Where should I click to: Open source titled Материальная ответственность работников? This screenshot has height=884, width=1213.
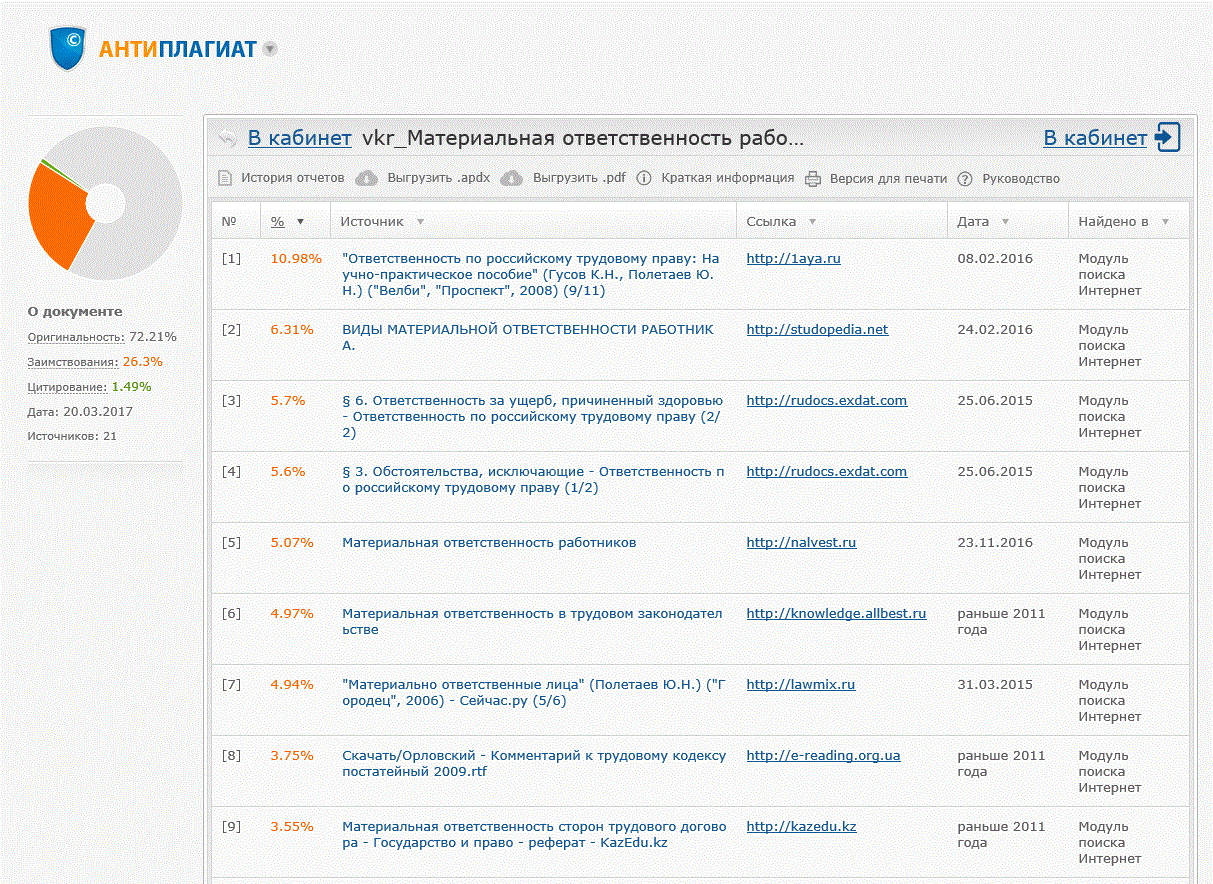[x=489, y=542]
